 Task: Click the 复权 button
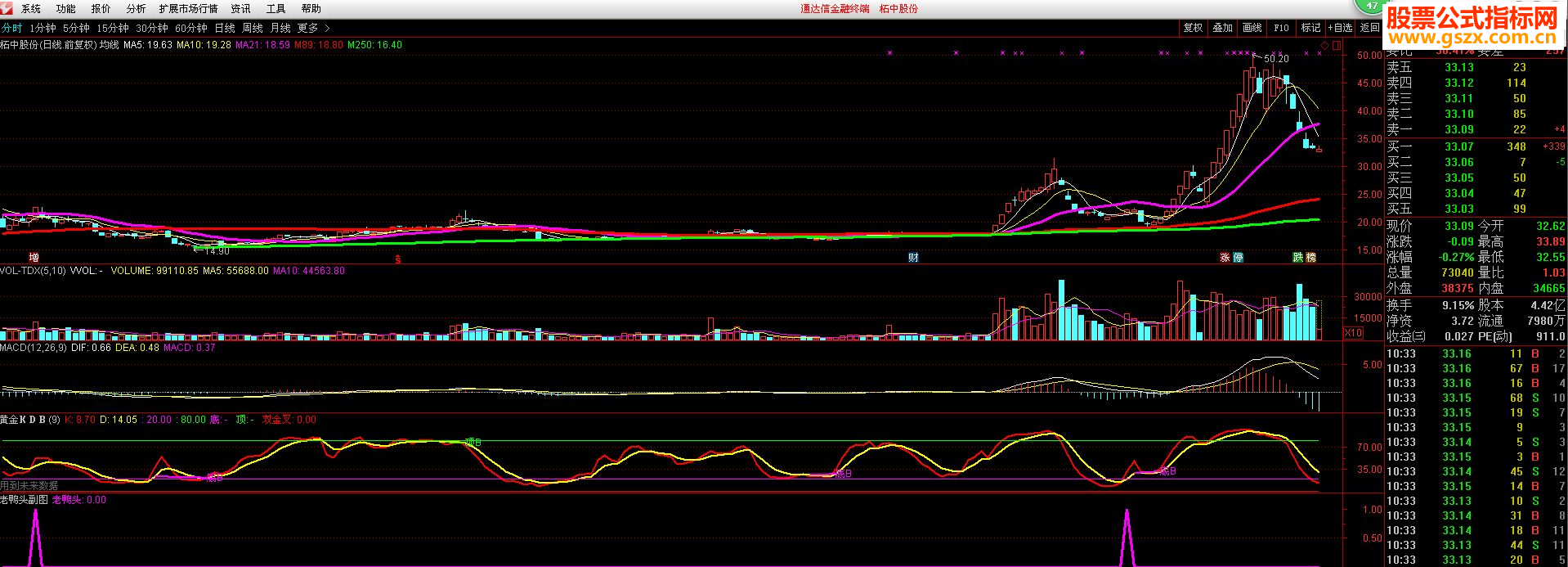1194,28
